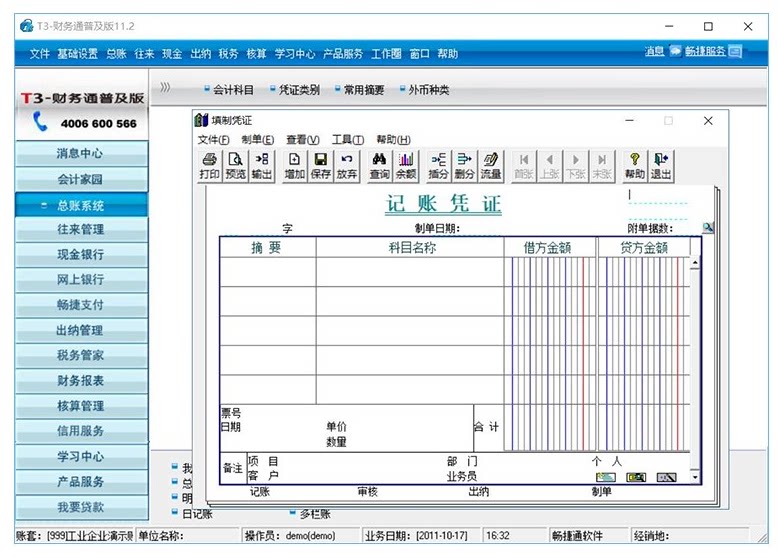Open 税务管家 in the sidebar
Image resolution: width=777 pixels, height=558 pixels.
pyautogui.click(x=81, y=355)
